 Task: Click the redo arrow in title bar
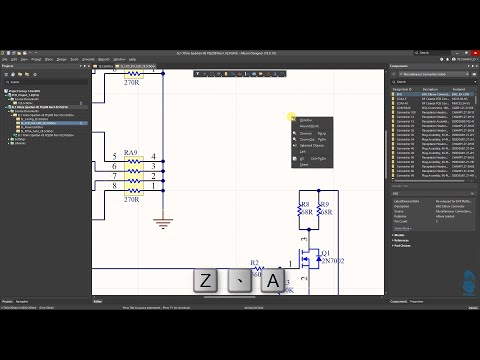[x=36, y=53]
